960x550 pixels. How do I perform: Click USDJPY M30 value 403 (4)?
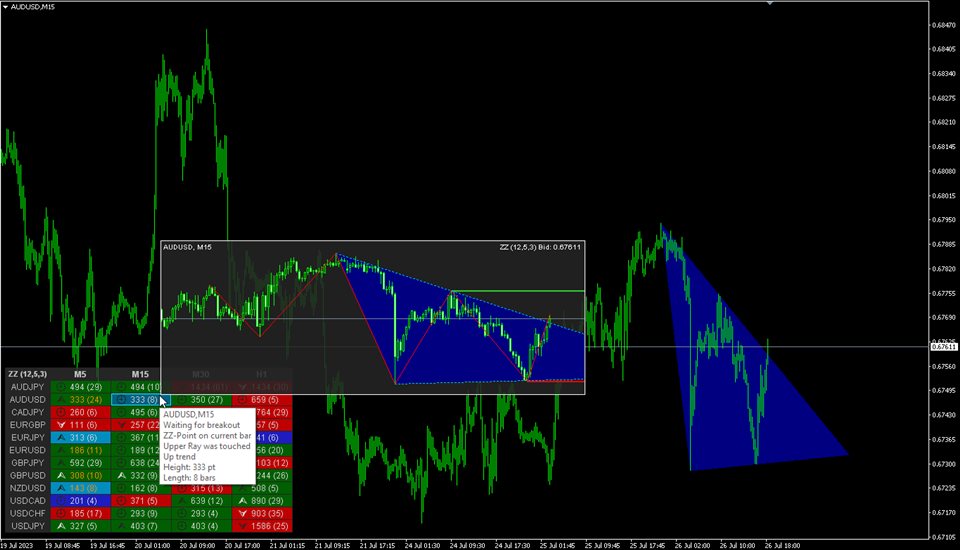[204, 526]
